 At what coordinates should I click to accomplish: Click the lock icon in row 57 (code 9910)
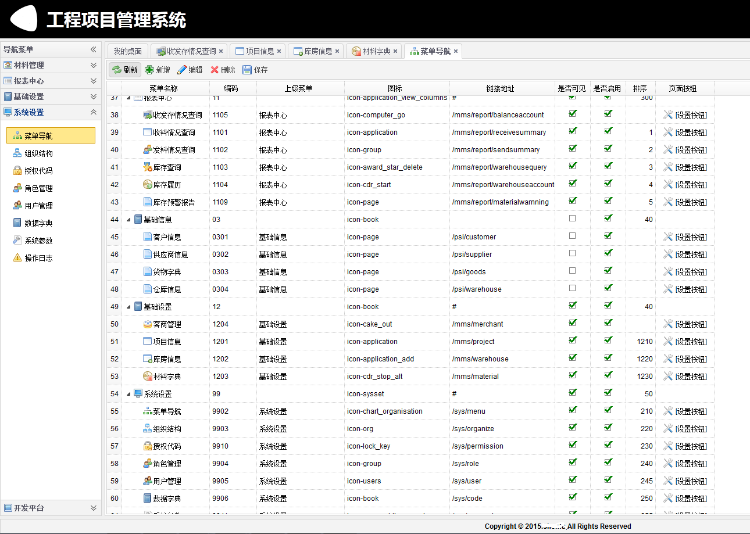click(148, 446)
